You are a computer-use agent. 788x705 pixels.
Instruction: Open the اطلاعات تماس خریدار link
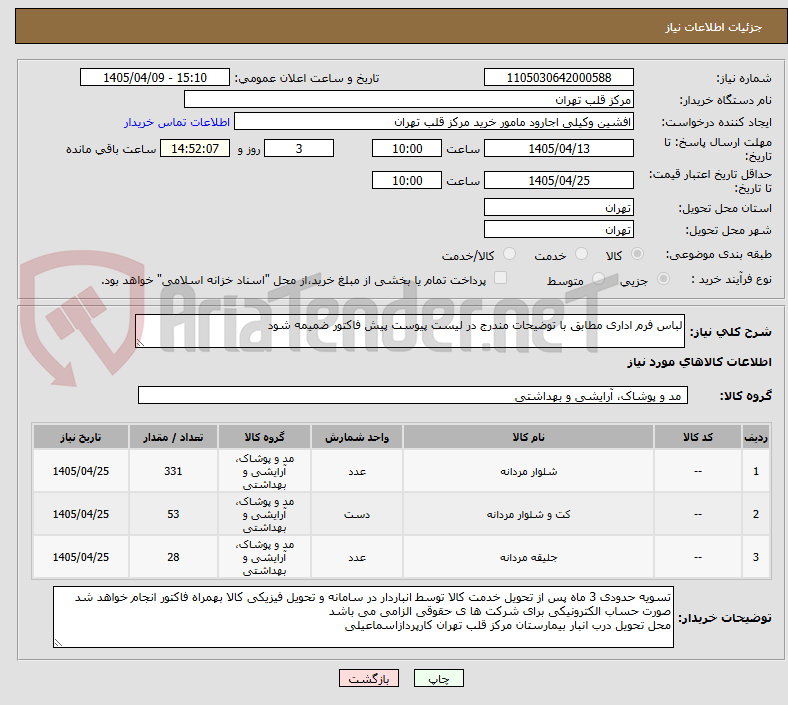[x=177, y=122]
